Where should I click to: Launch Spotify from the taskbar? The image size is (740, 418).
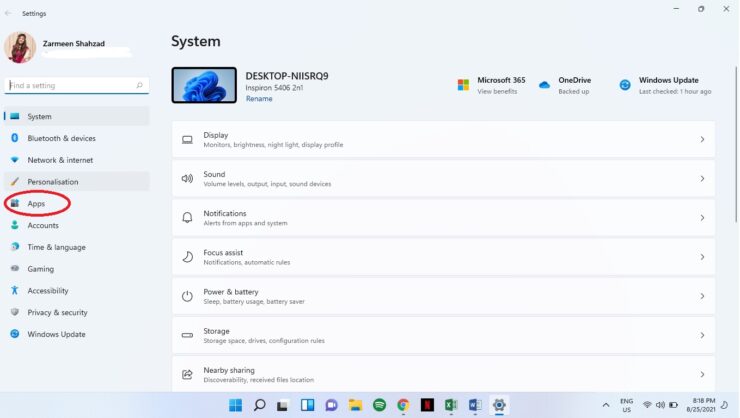[x=379, y=405]
